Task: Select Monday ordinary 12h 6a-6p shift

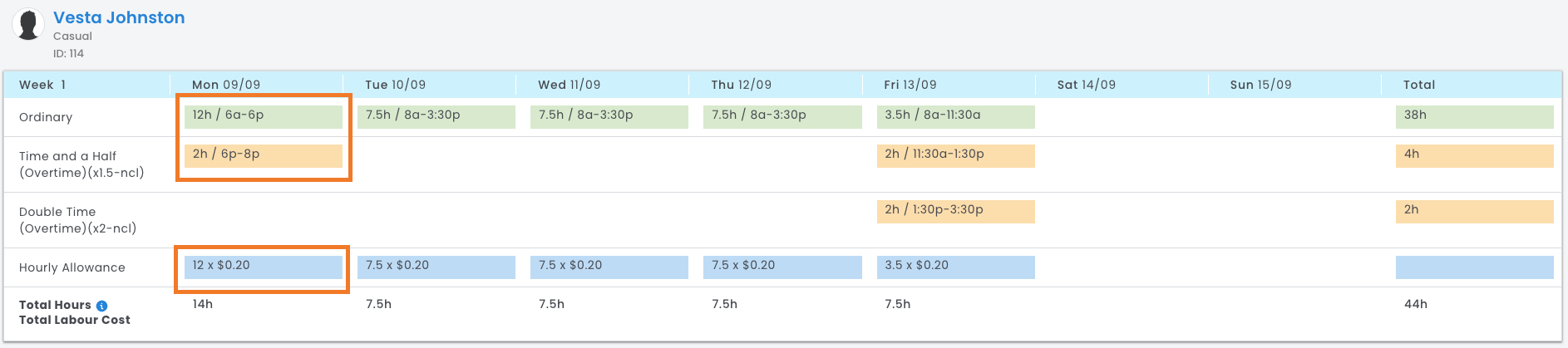Action: (263, 116)
